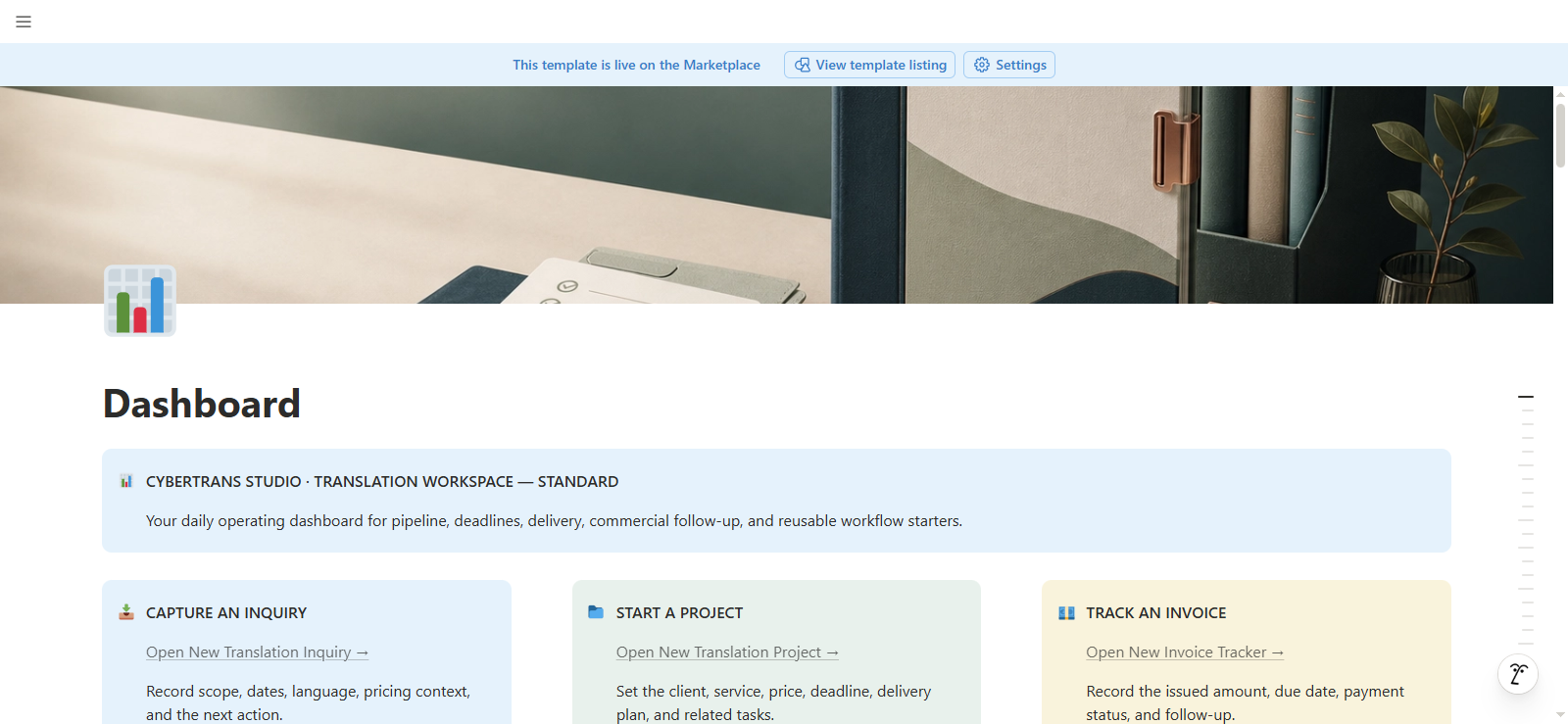This screenshot has width=1568, height=724.
Task: Click the folder icon beside Start a Project
Action: click(x=596, y=612)
